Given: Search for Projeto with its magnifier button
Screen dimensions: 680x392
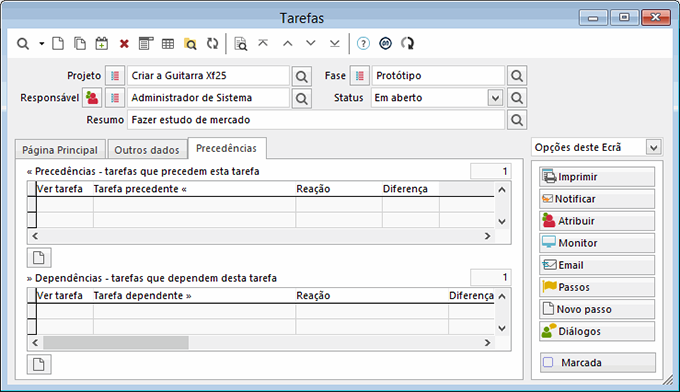Looking at the screenshot, I should click(x=301, y=76).
